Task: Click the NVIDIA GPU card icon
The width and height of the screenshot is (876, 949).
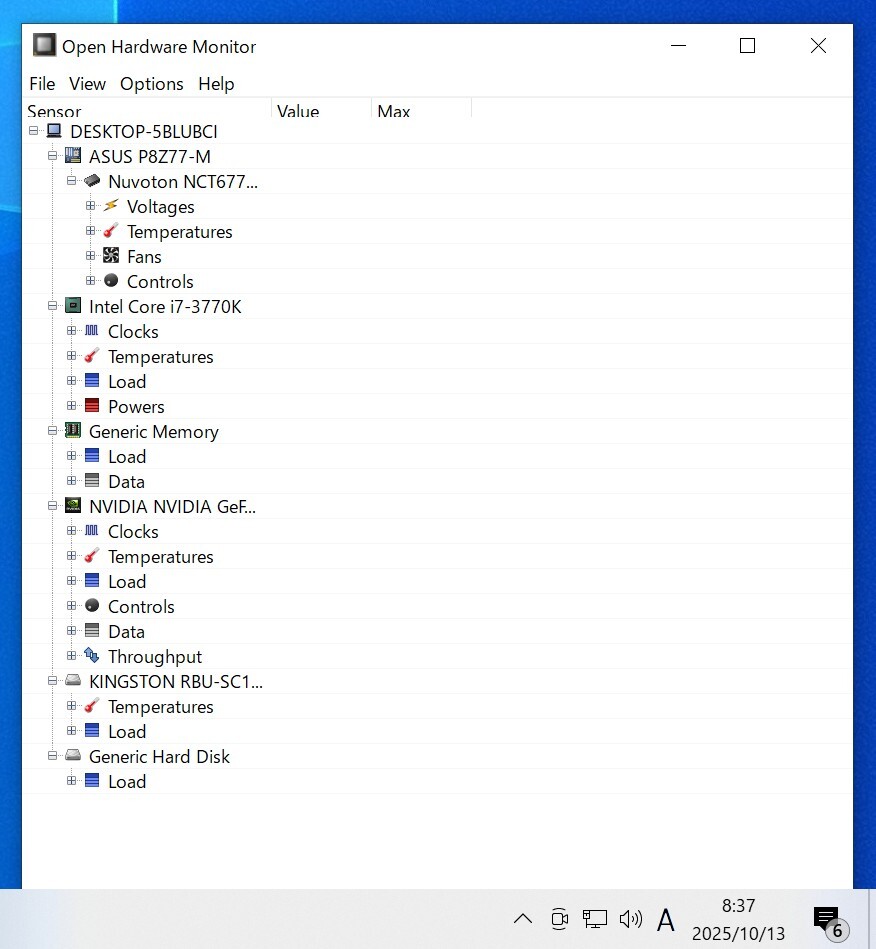Action: pos(73,506)
